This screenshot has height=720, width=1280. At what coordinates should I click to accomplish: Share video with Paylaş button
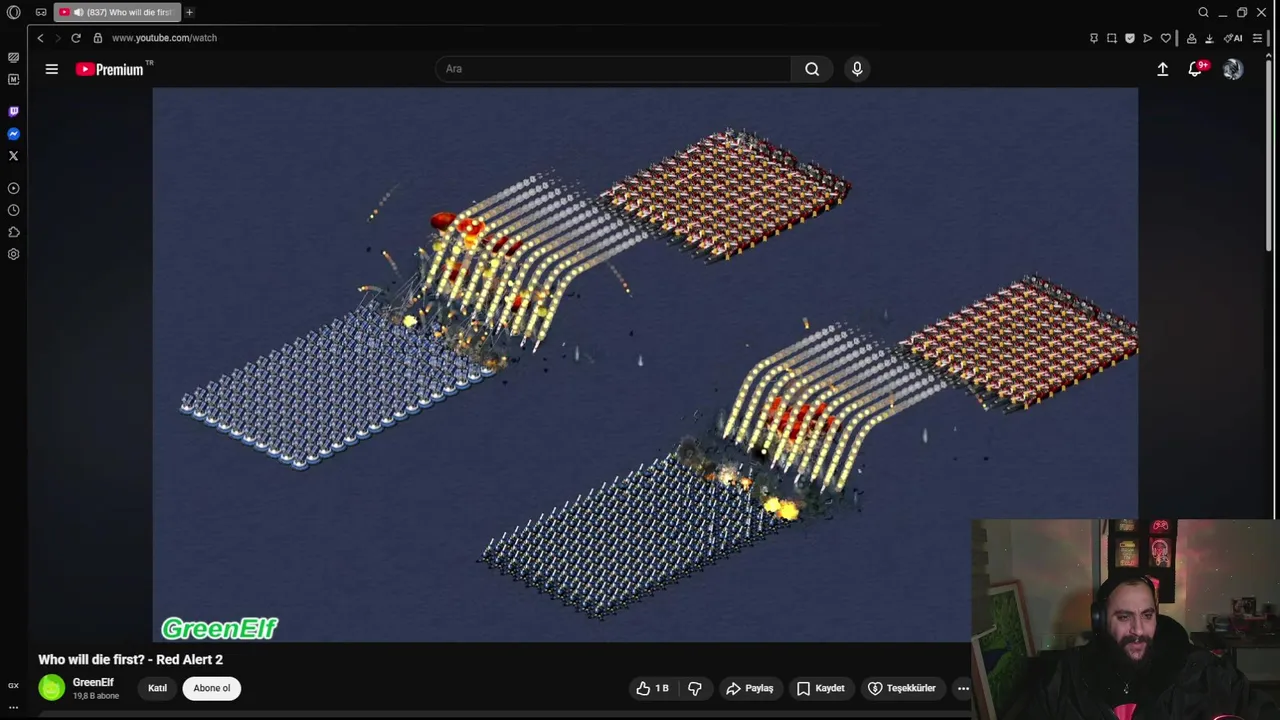[x=750, y=688]
